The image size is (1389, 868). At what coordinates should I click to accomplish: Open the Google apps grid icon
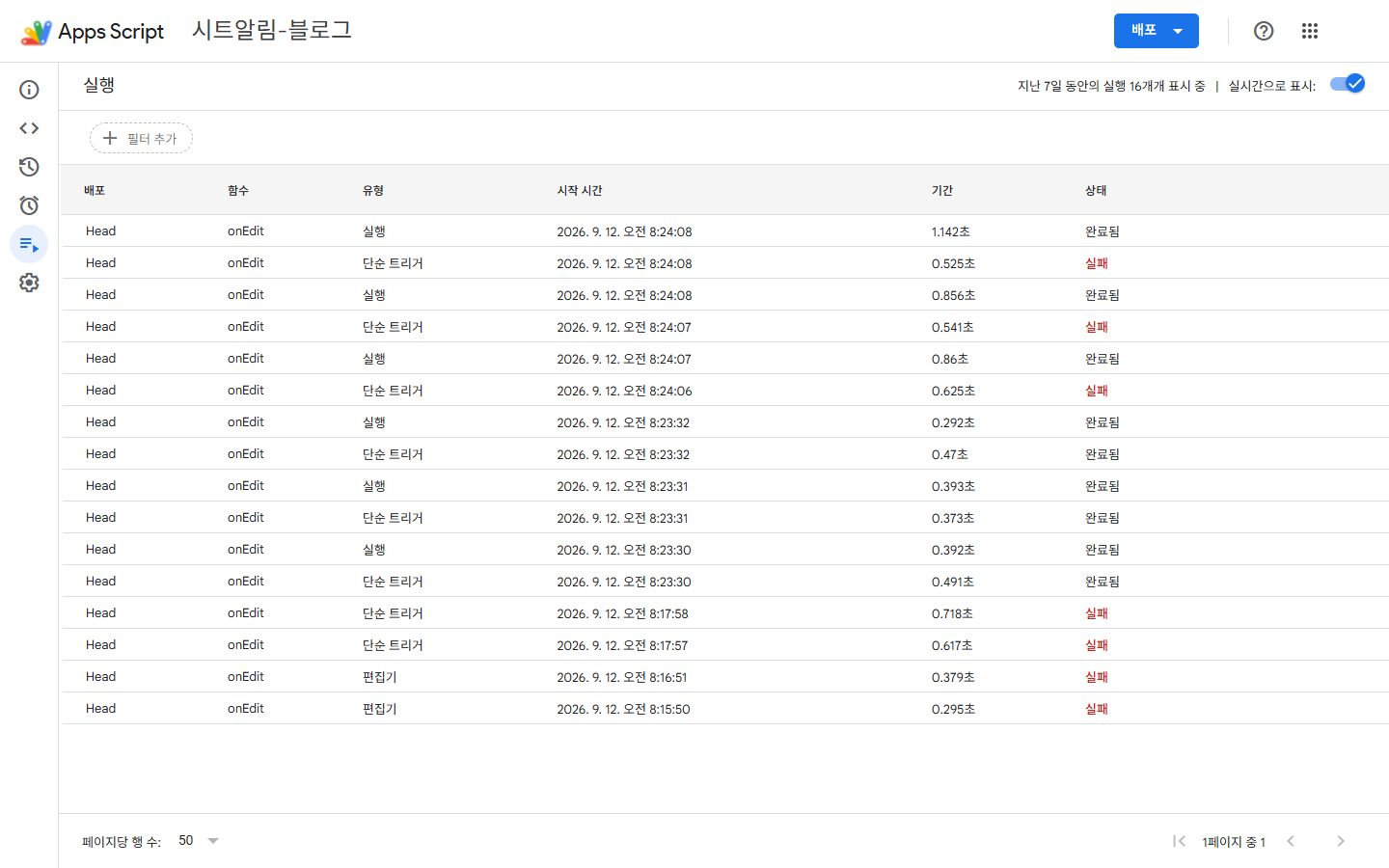click(1309, 31)
